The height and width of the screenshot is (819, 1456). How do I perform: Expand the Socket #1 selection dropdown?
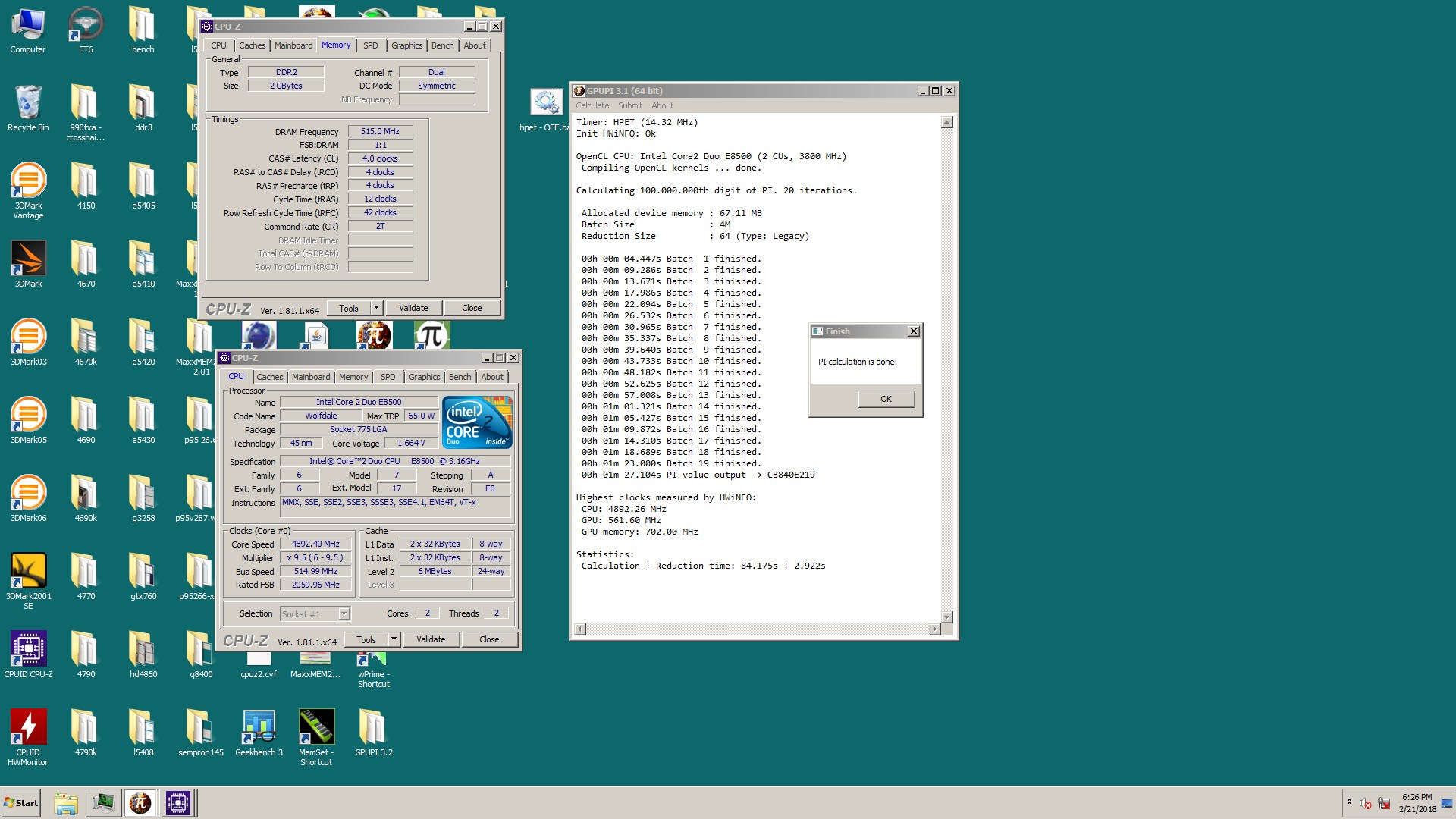coord(344,613)
